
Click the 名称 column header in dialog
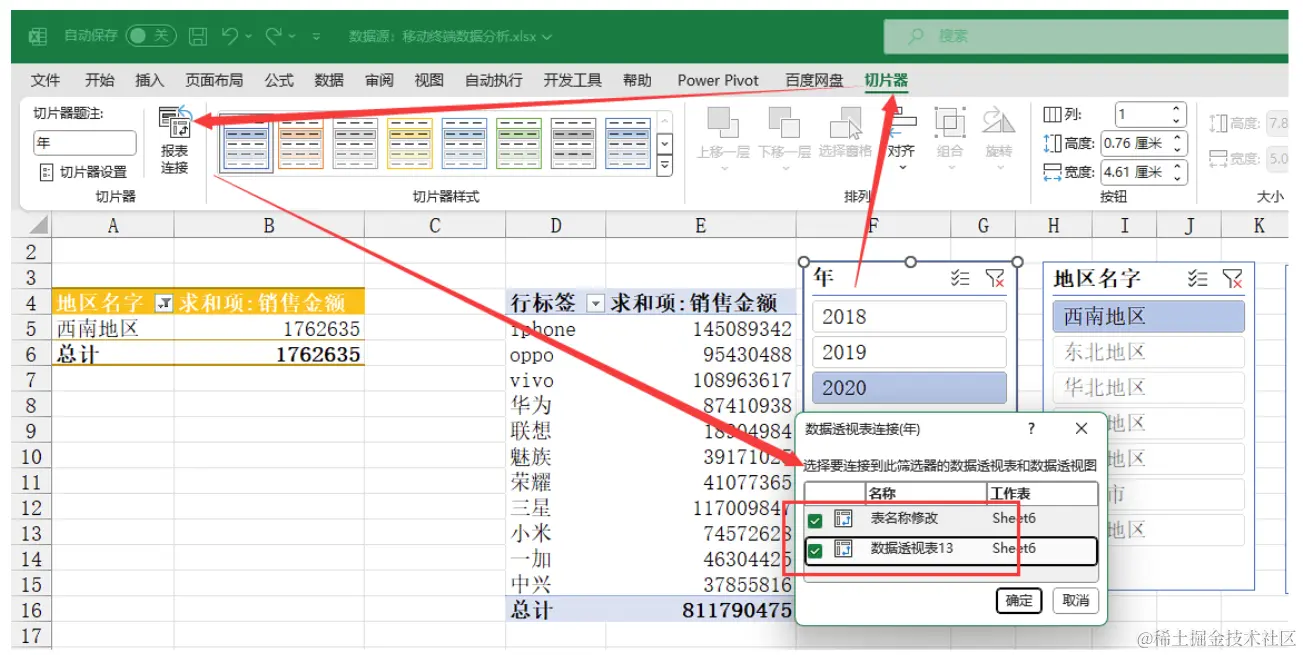pos(926,494)
